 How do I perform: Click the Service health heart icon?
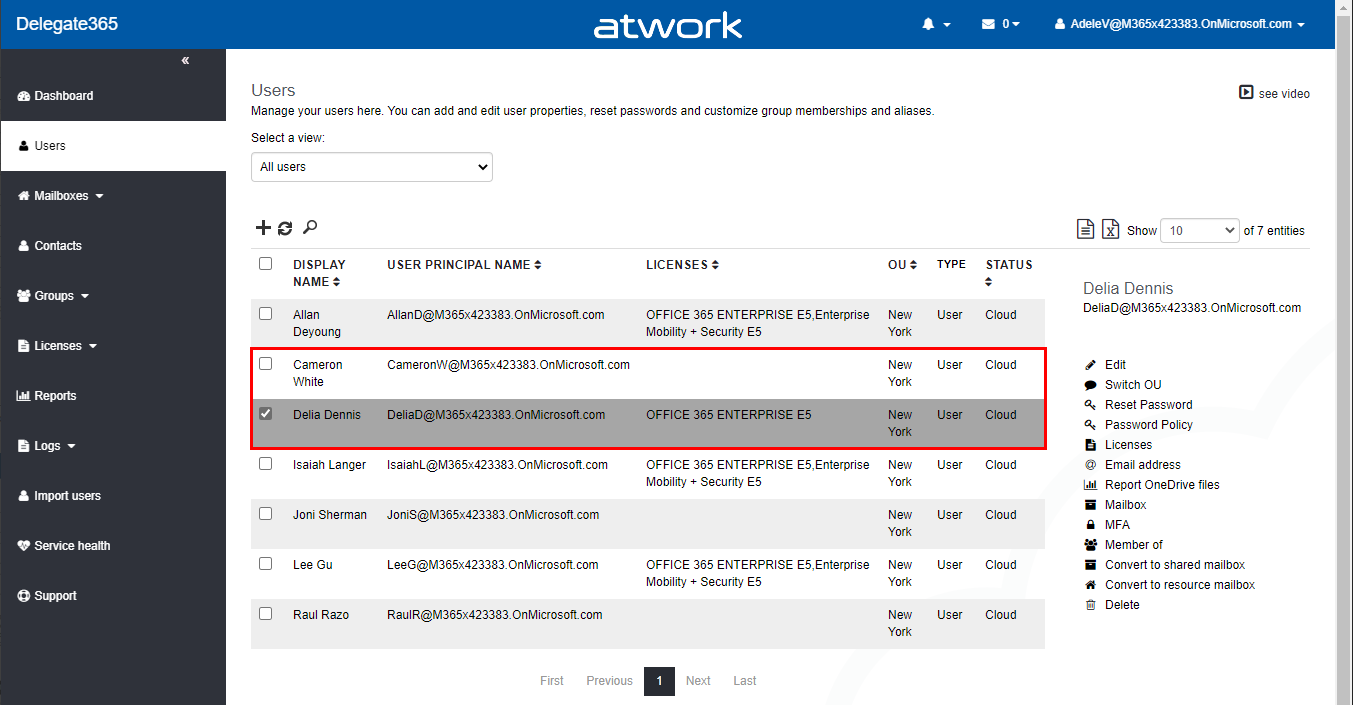point(24,546)
